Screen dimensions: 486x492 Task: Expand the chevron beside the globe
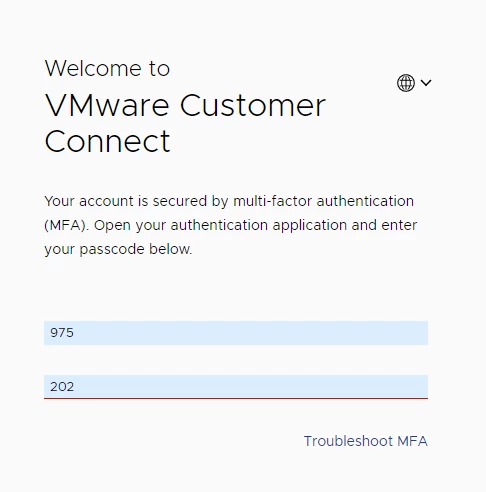click(426, 82)
